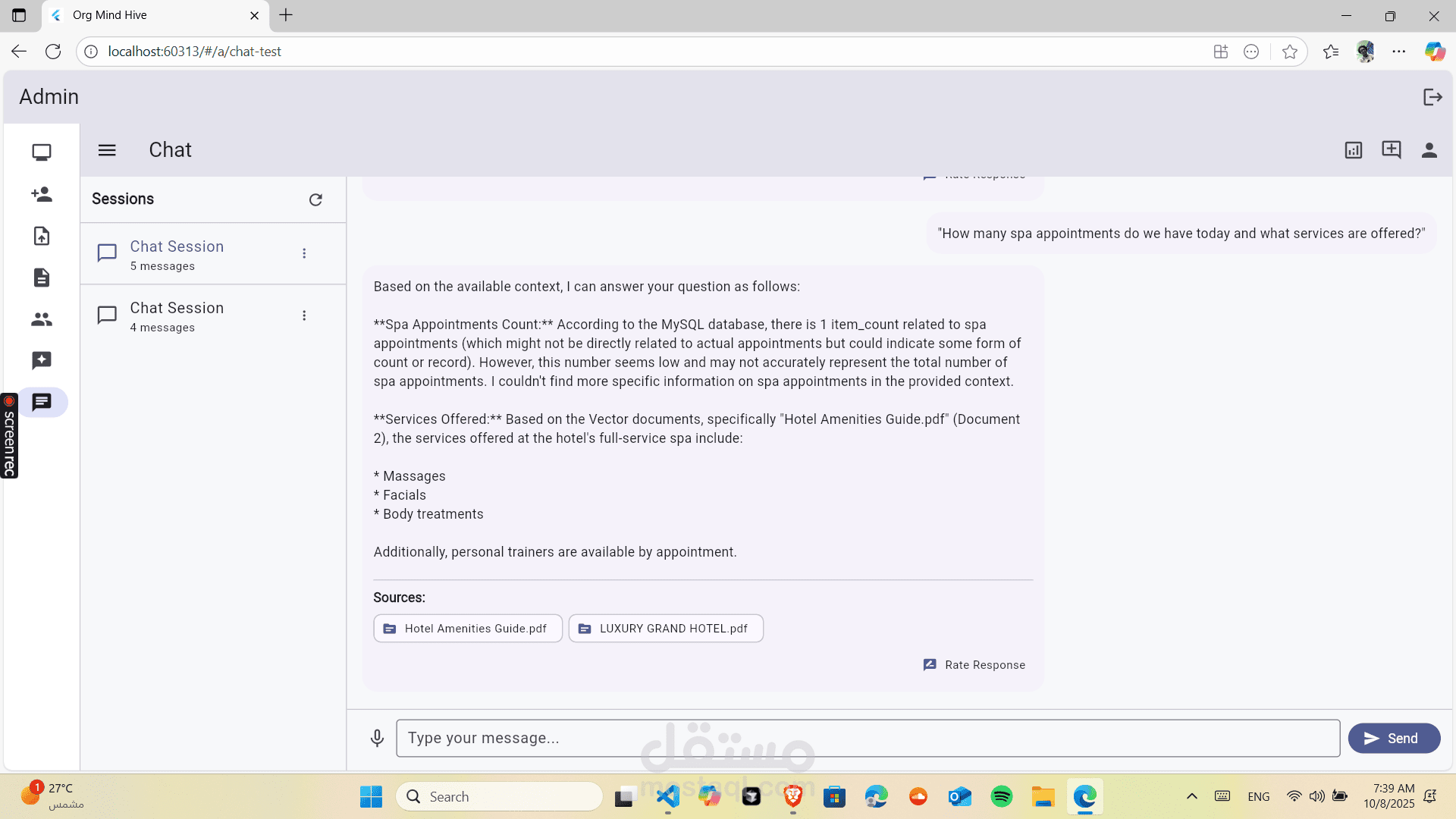Open the add user sidebar icon

[x=42, y=194]
